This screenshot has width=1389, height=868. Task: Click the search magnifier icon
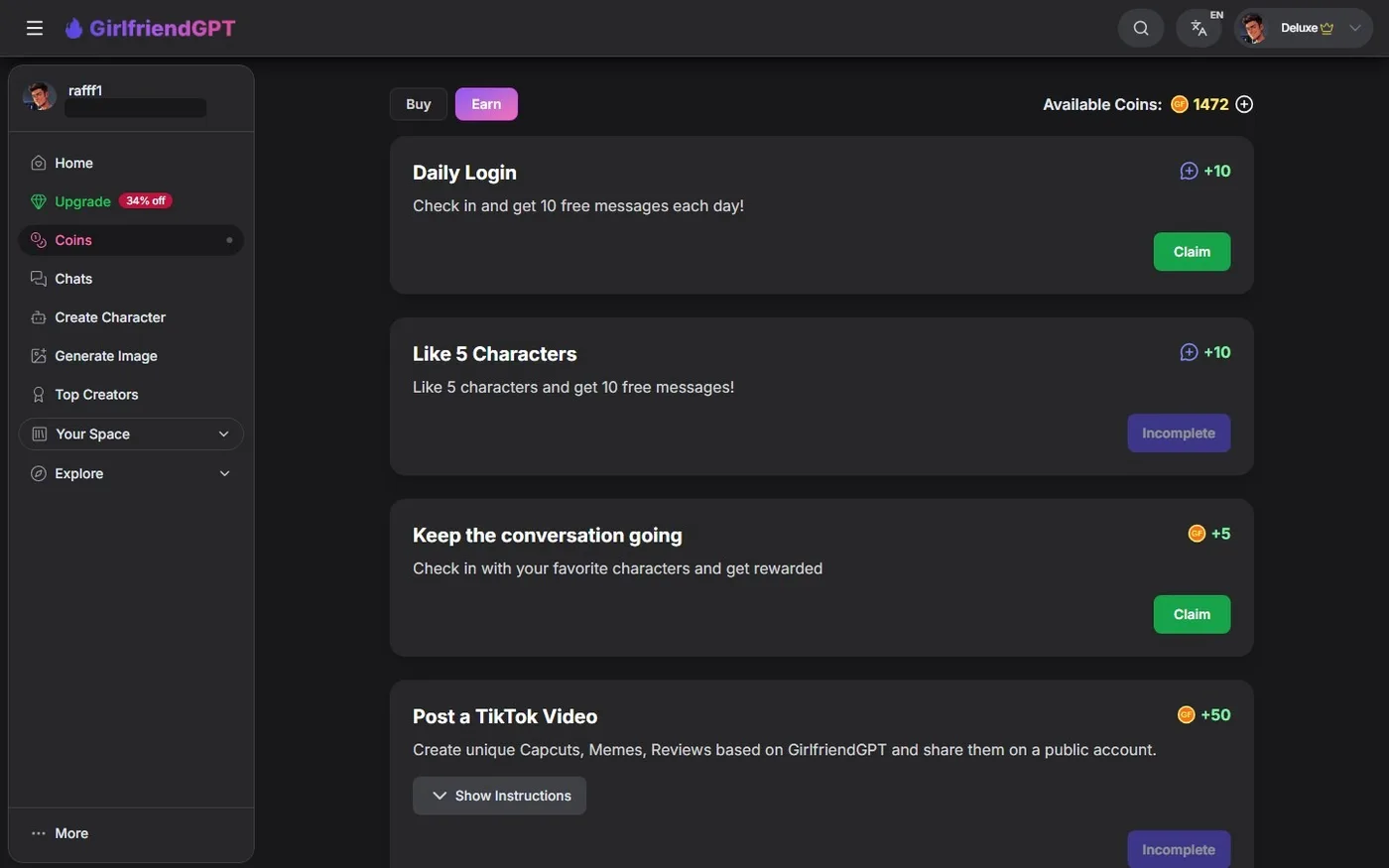click(1141, 28)
